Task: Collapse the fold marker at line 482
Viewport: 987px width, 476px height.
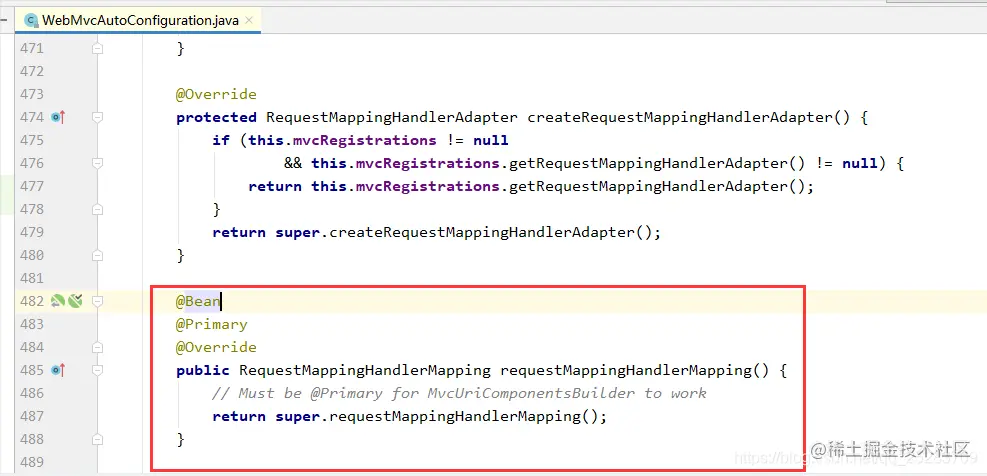Action: (x=97, y=301)
